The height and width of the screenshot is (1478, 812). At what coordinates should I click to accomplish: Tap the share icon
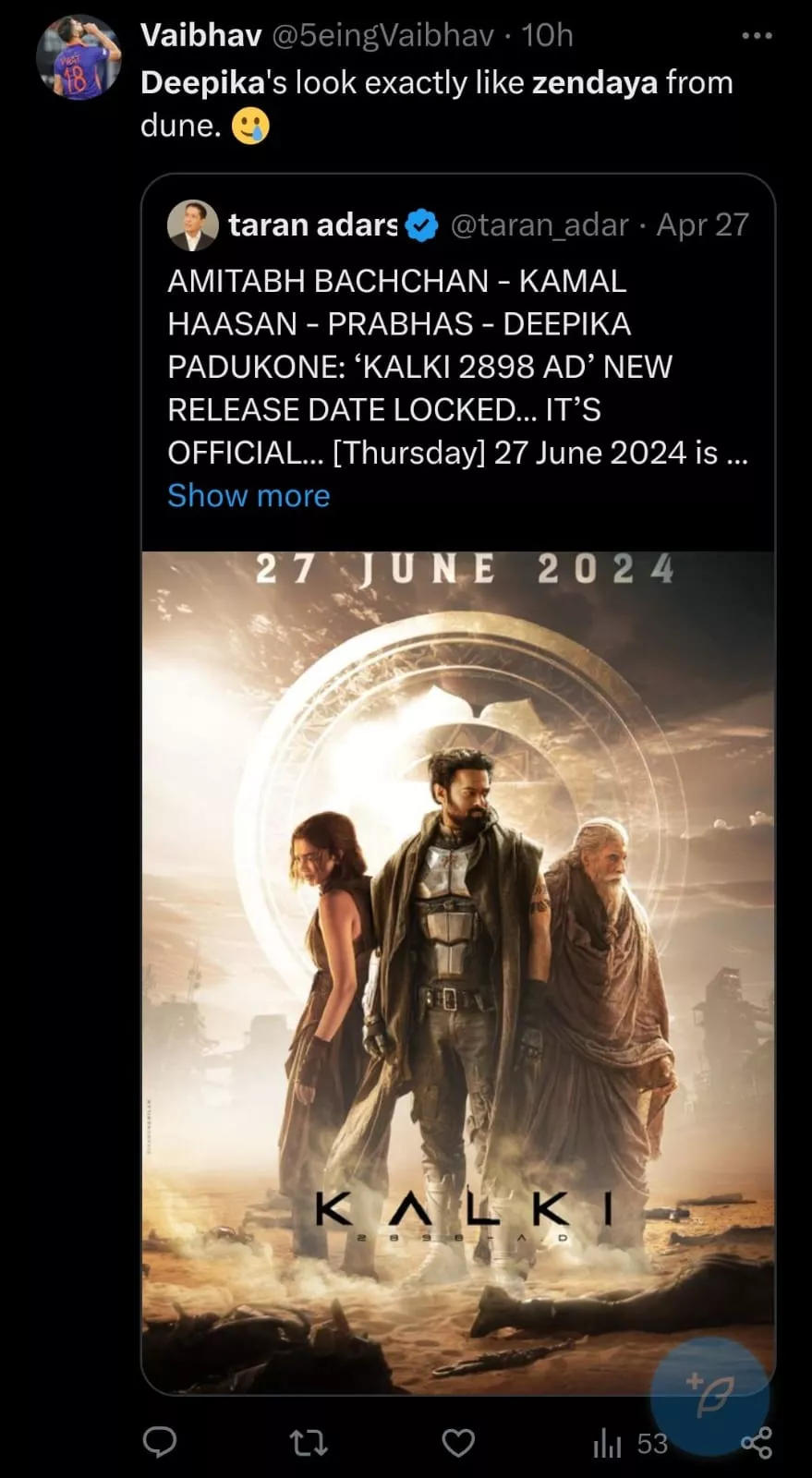pyautogui.click(x=757, y=1442)
